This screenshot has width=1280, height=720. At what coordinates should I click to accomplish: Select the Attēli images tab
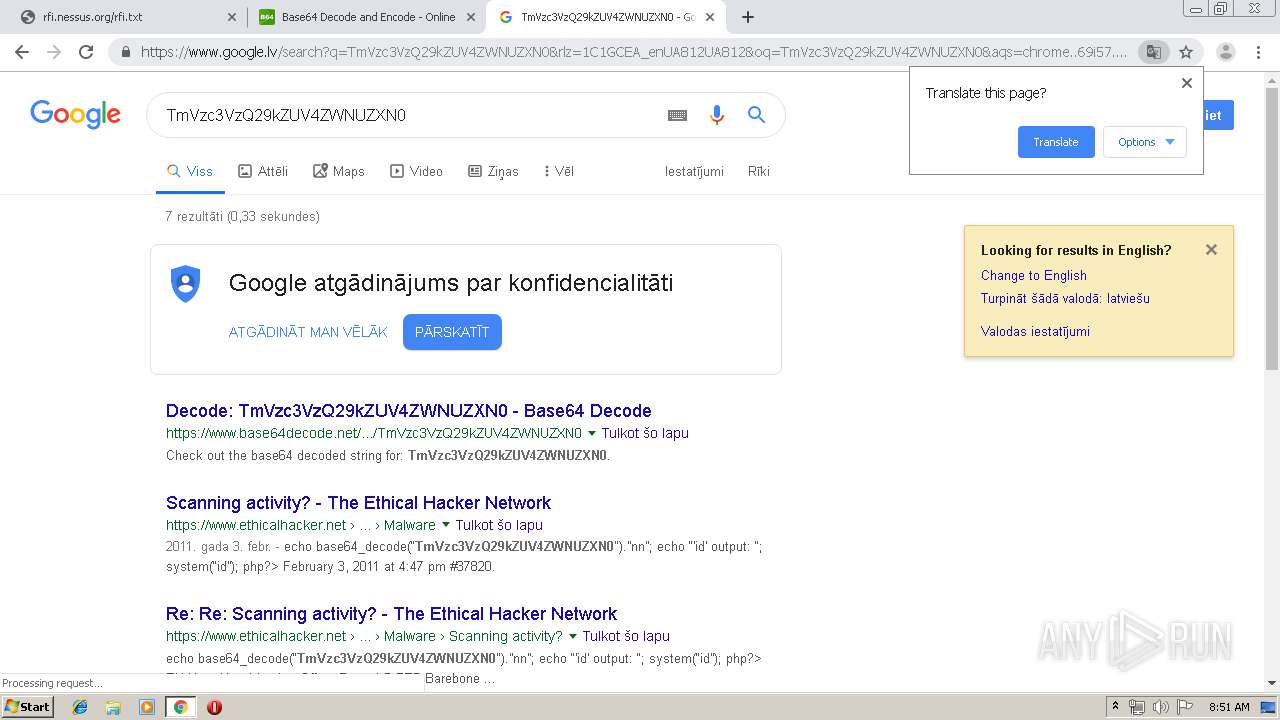(263, 171)
